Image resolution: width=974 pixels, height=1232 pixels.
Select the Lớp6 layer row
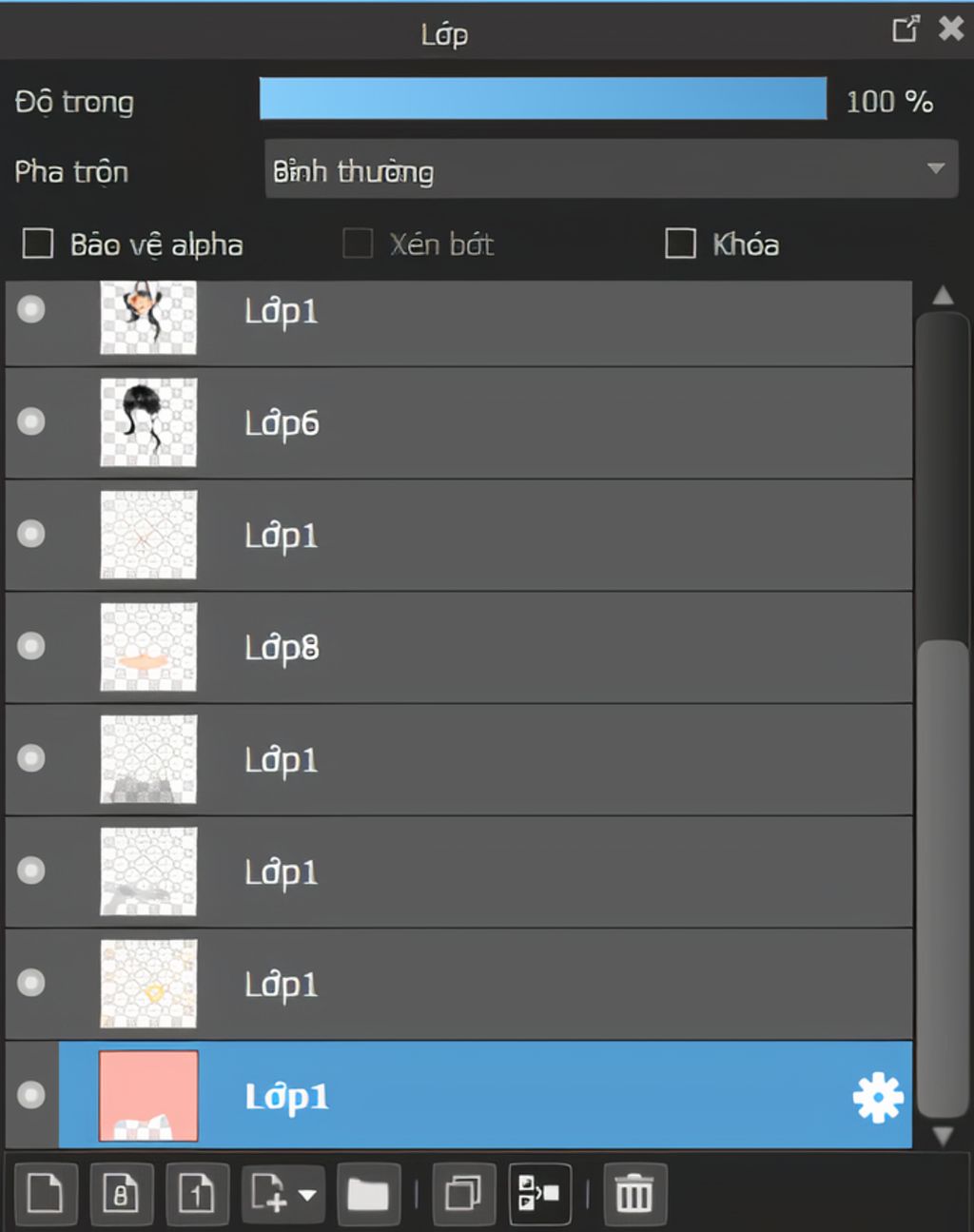coord(458,422)
